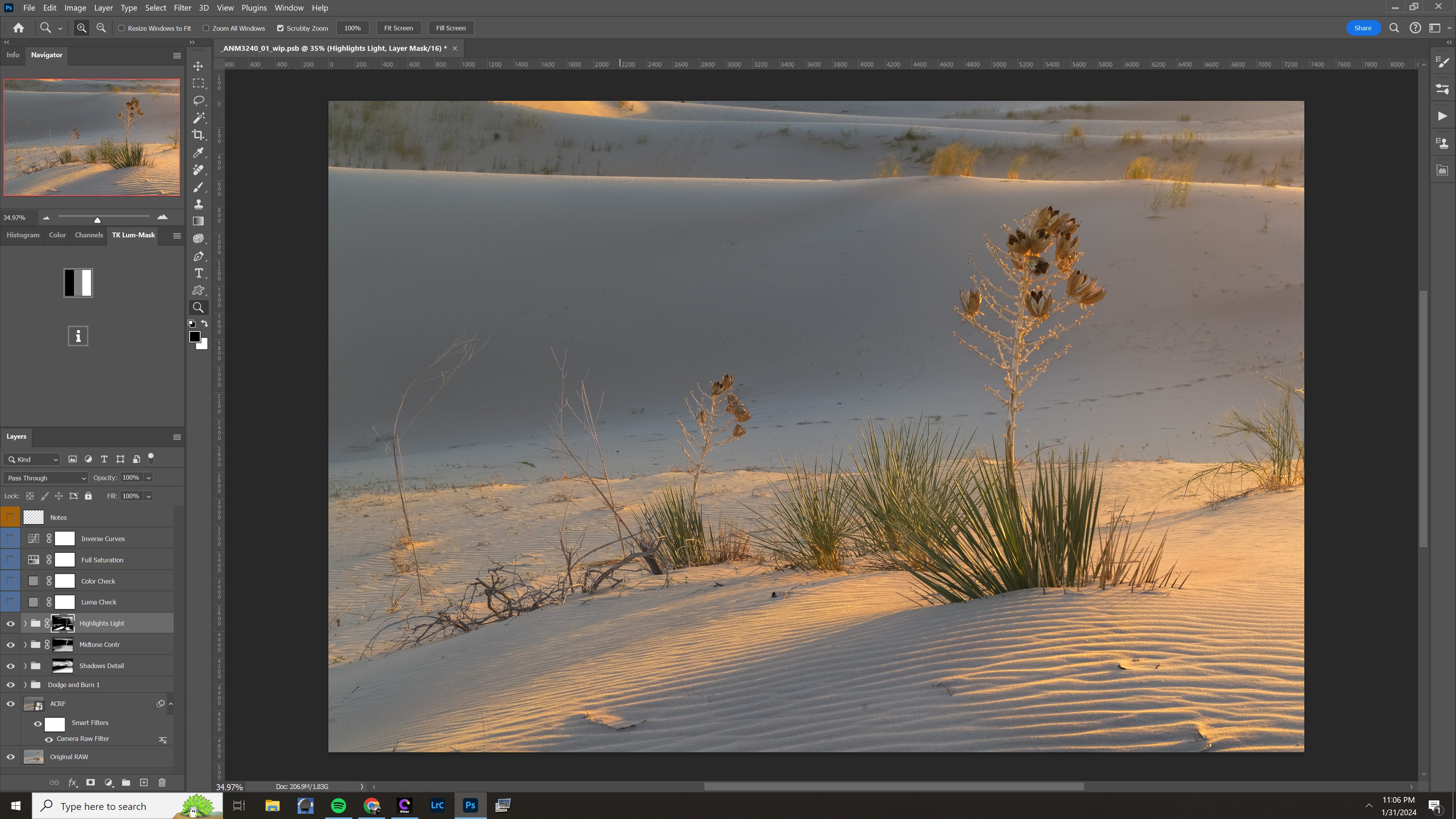Enable Zoom All Windows checkbox
Viewport: 1456px width, 819px height.
(206, 28)
